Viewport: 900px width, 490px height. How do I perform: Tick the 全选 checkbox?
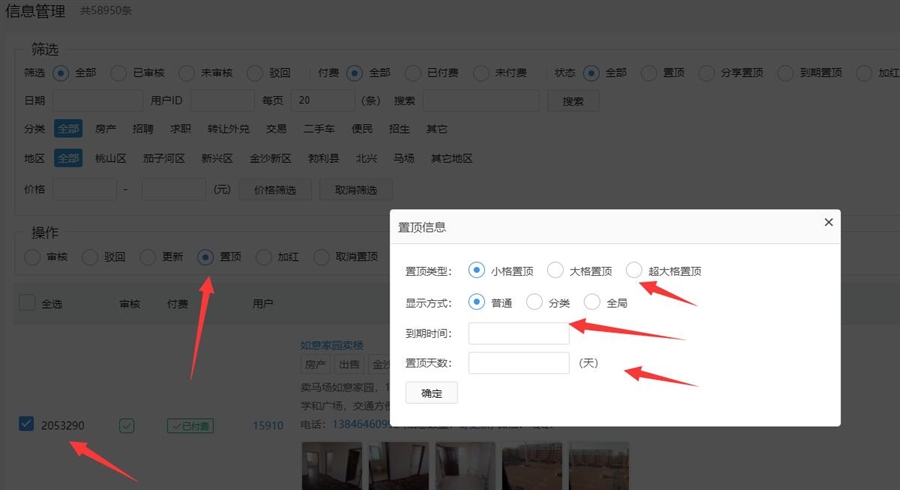[27, 303]
